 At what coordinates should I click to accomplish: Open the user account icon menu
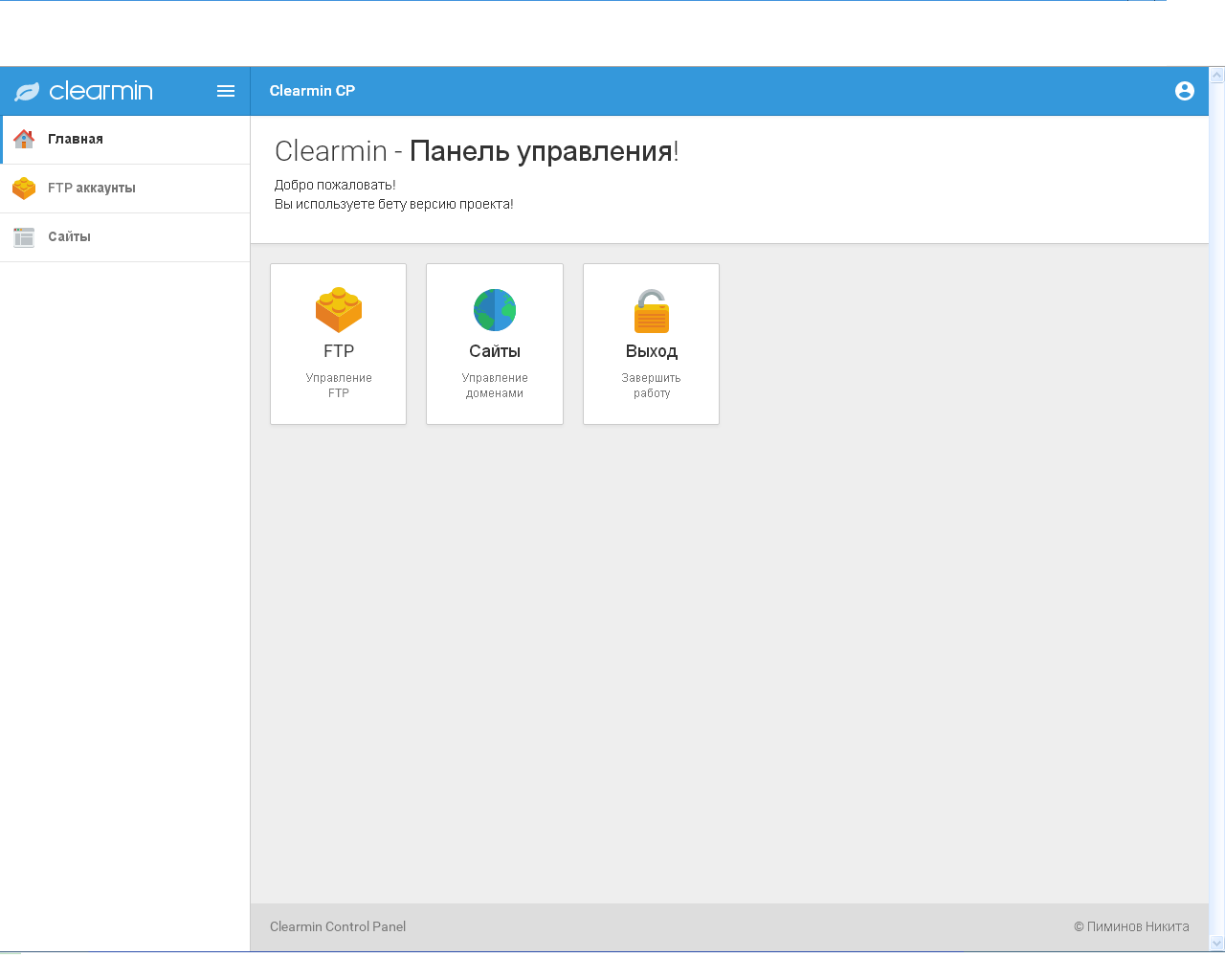(1184, 91)
